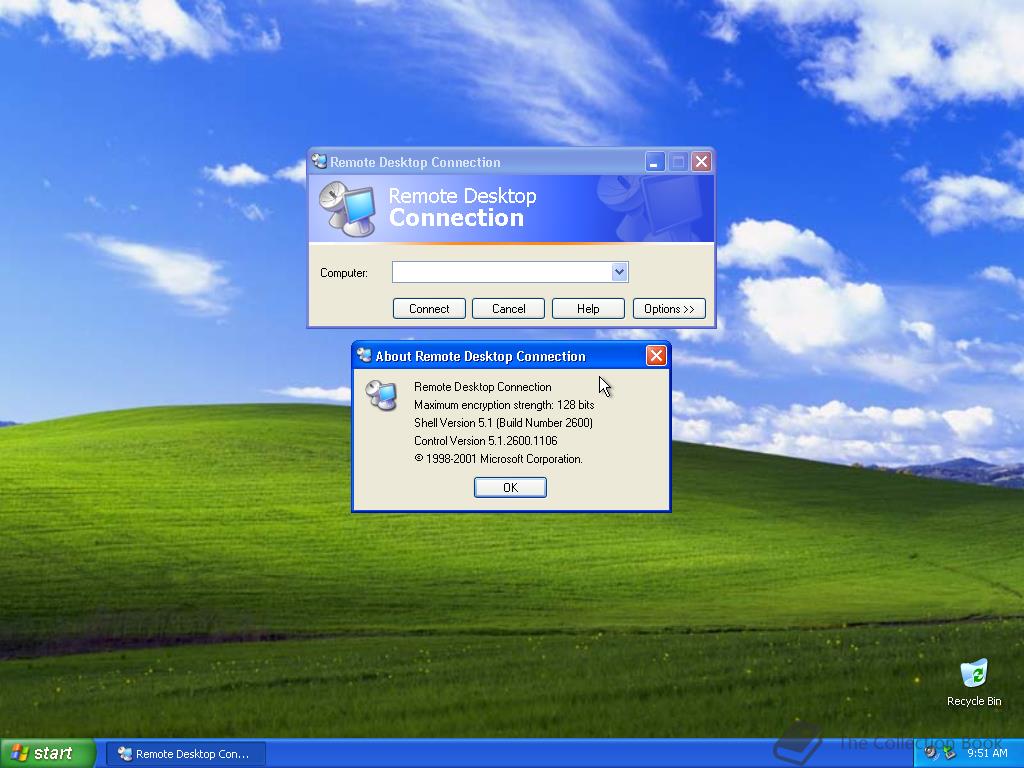Select Remote Desktop Con... taskbar button

pyautogui.click(x=186, y=754)
